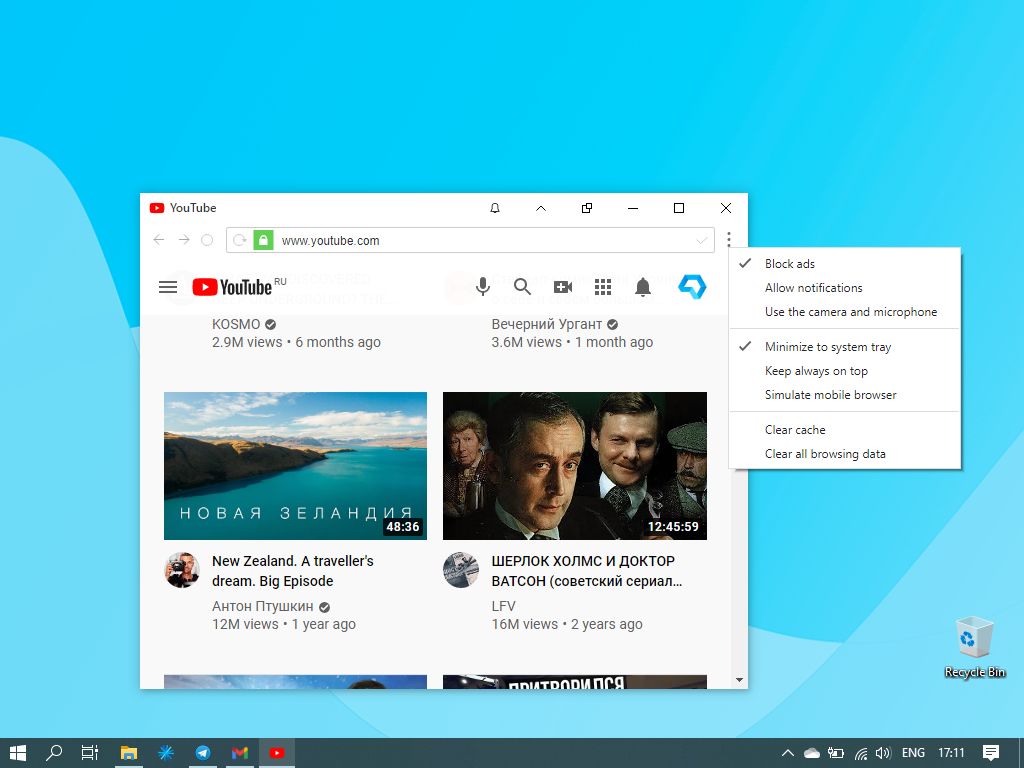
Task: Open the volume speaker tray icon
Action: (883, 753)
